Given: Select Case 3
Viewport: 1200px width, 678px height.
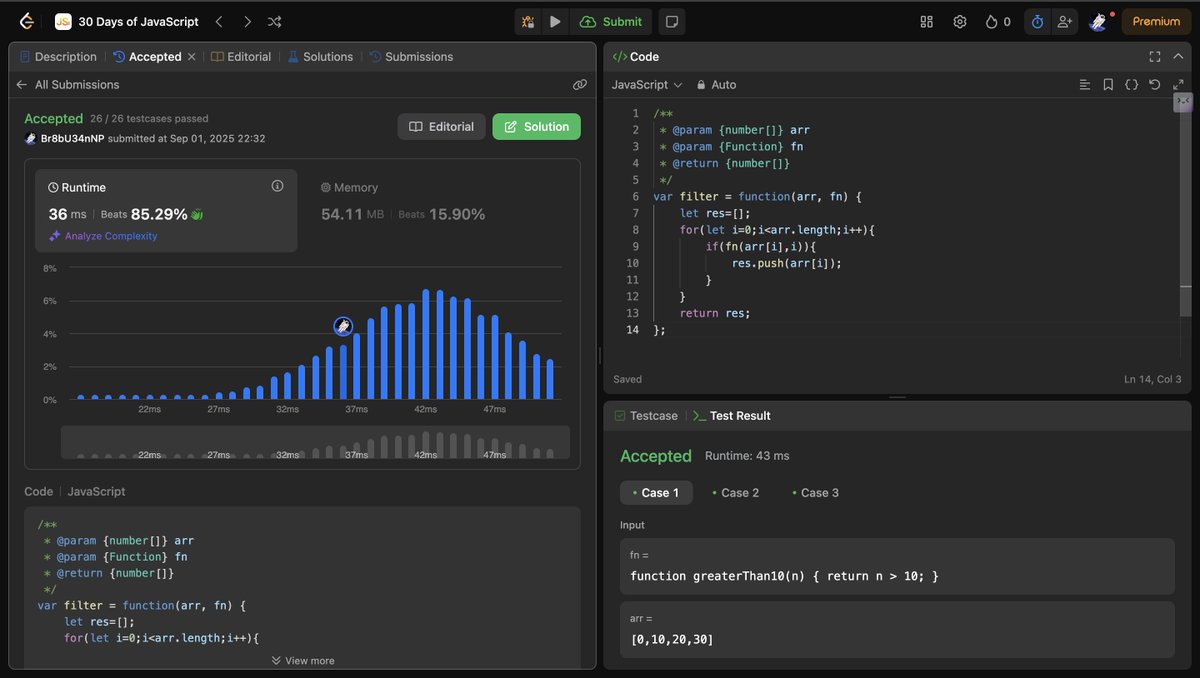Looking at the screenshot, I should coord(815,493).
